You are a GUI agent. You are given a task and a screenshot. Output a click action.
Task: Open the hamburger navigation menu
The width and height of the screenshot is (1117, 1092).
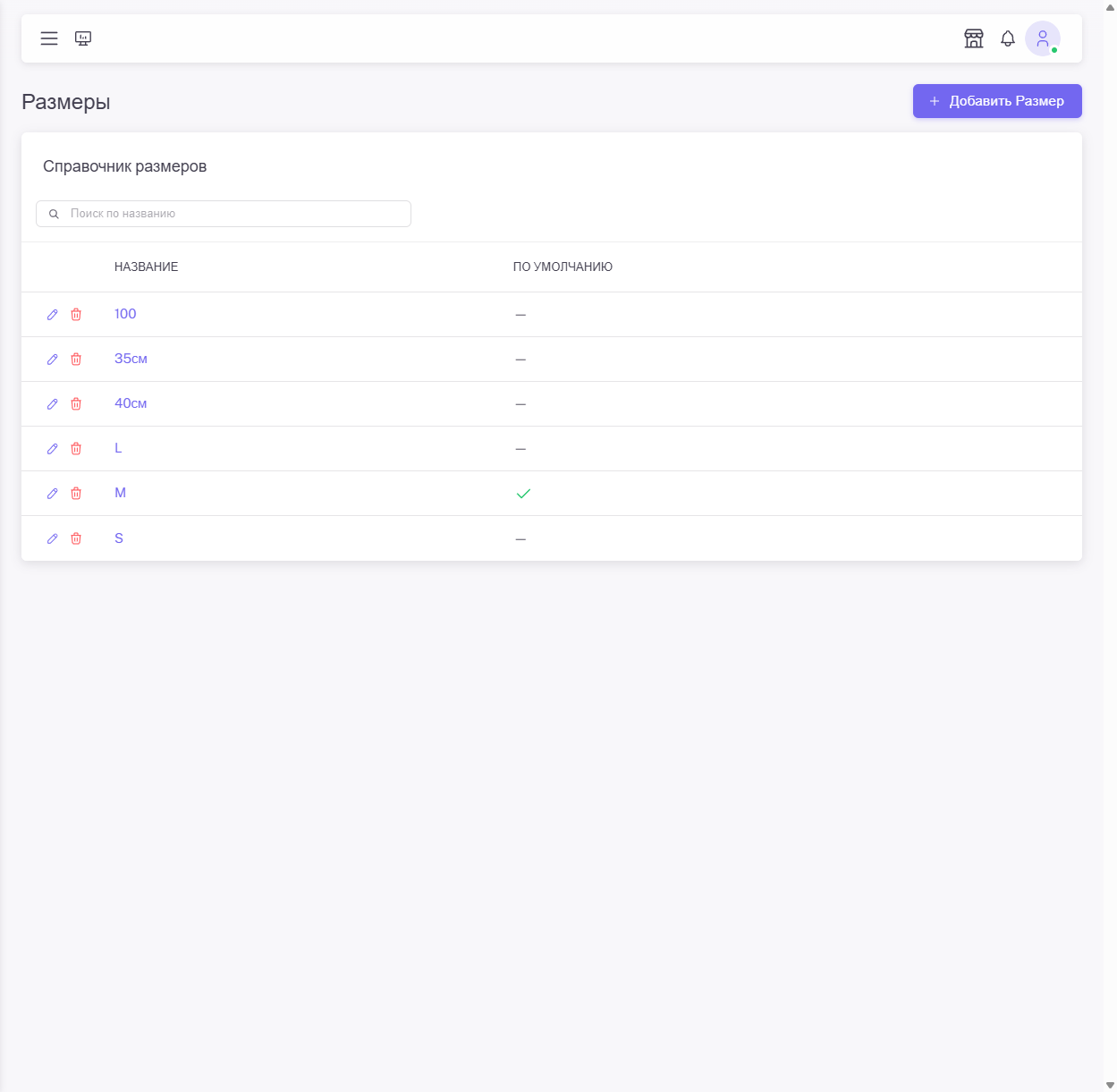point(49,38)
